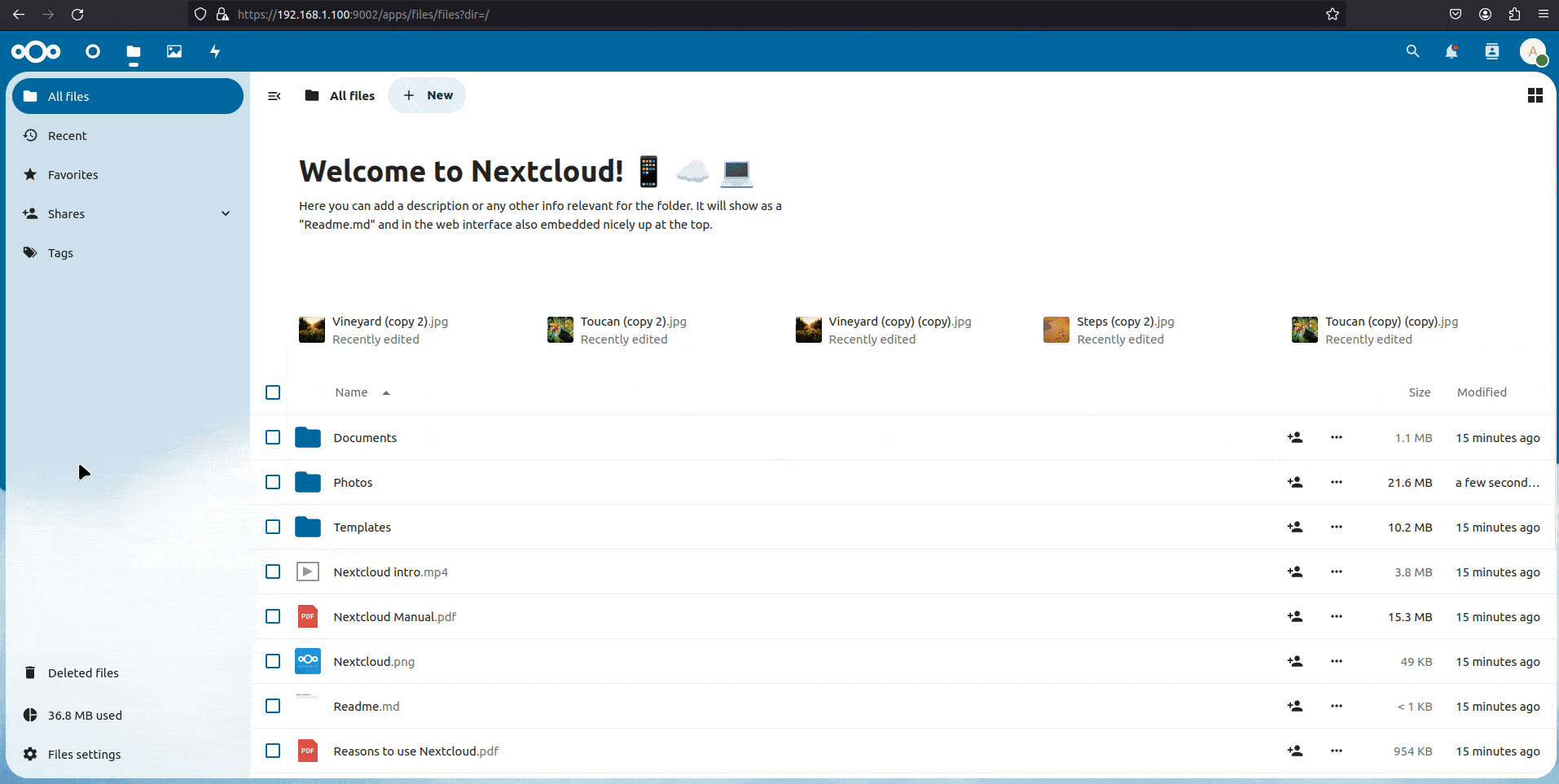Open actions menu for Documents
1559x784 pixels.
pyautogui.click(x=1337, y=437)
